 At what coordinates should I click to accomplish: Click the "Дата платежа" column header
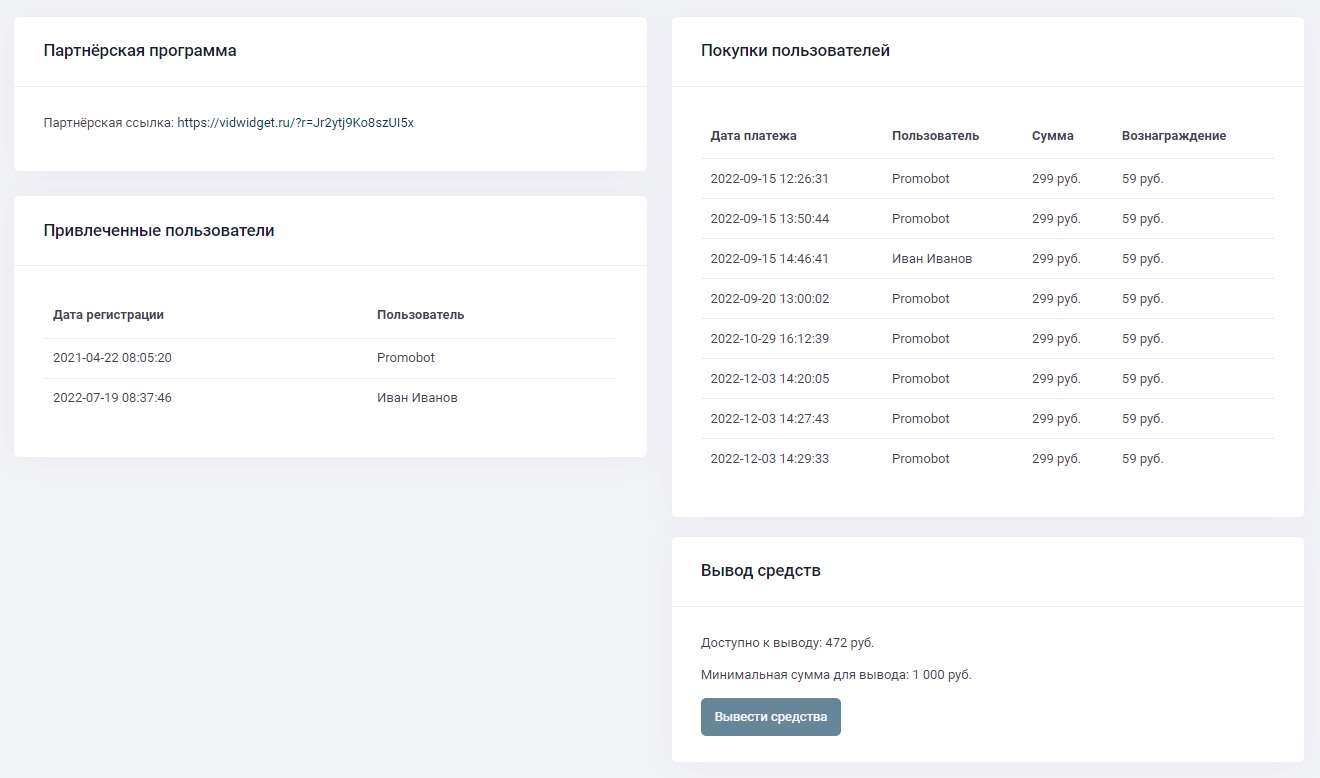753,136
